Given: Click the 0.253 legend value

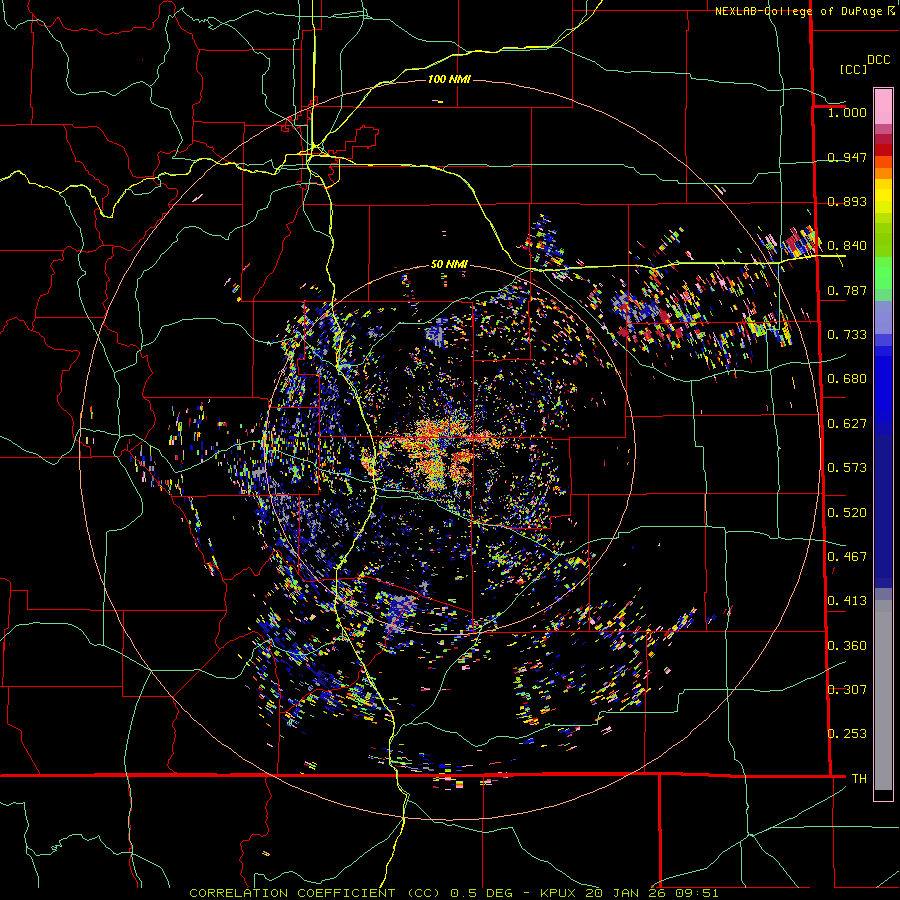Looking at the screenshot, I should [x=847, y=734].
